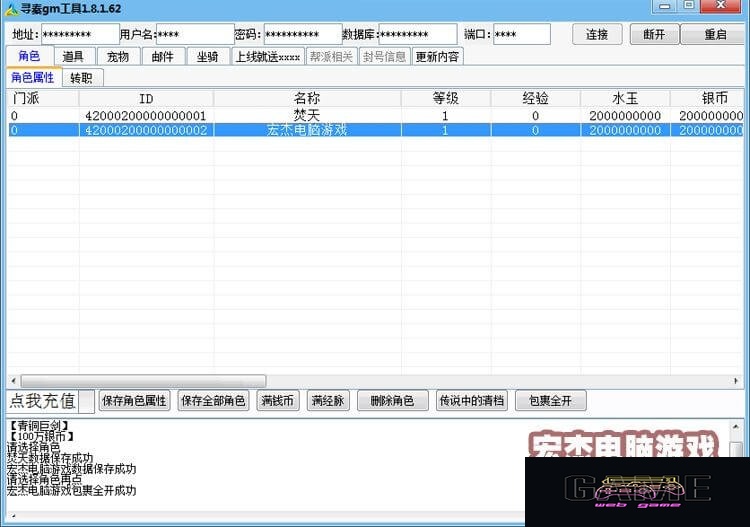Switch to the 道具 tab
This screenshot has width=750, height=527.
point(73,56)
